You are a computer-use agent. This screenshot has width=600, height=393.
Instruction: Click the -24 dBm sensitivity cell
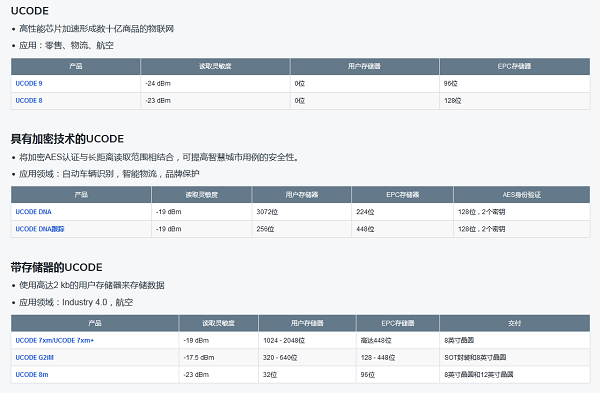click(215, 83)
